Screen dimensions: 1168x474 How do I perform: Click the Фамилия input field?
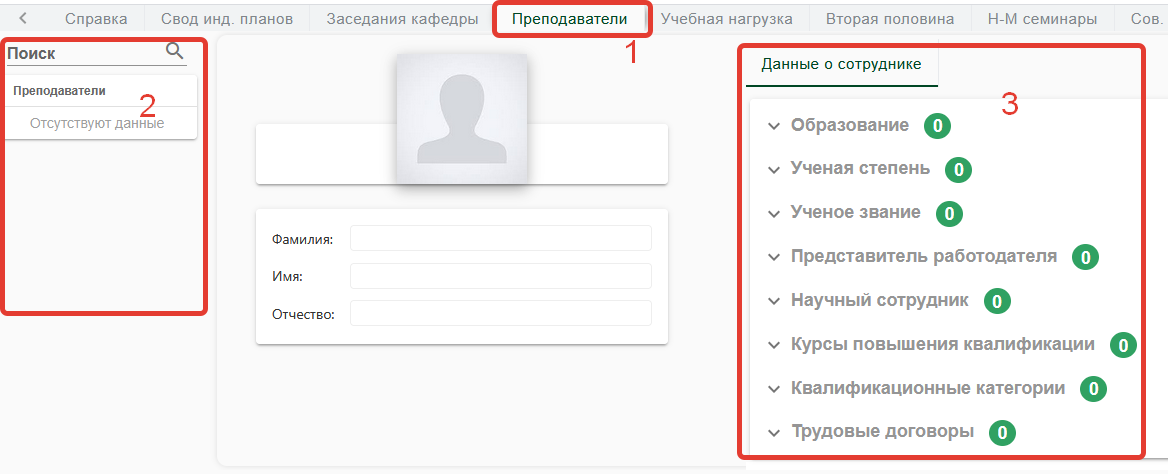pyautogui.click(x=500, y=239)
